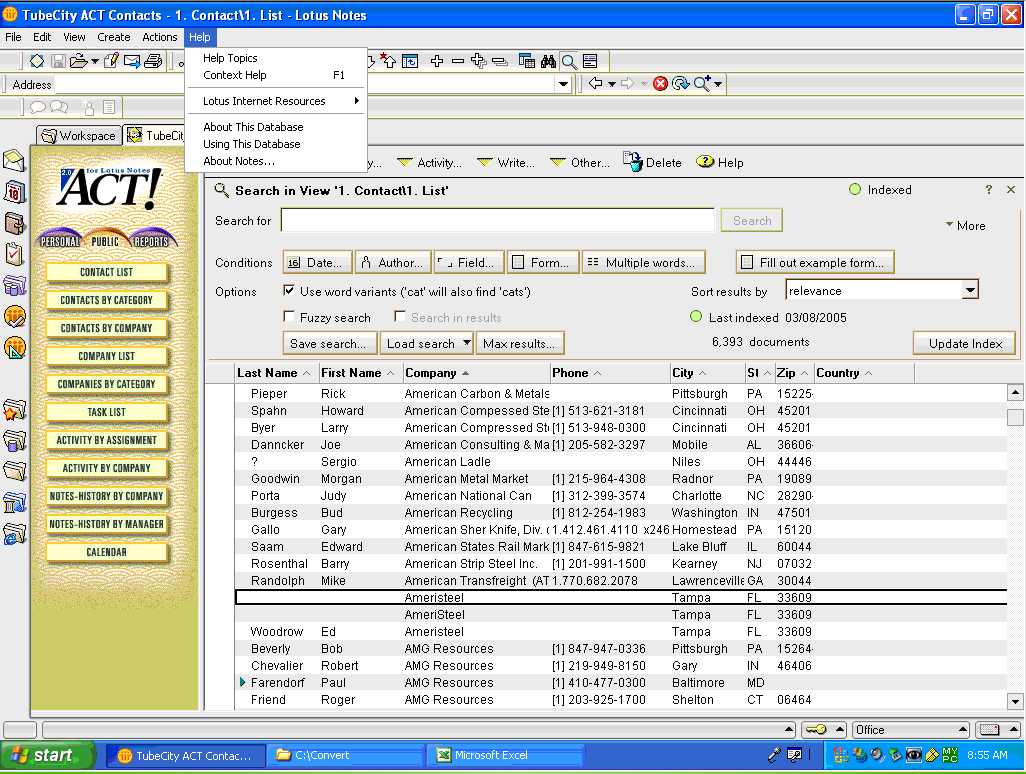Open the Activity action dropdown

(429, 162)
